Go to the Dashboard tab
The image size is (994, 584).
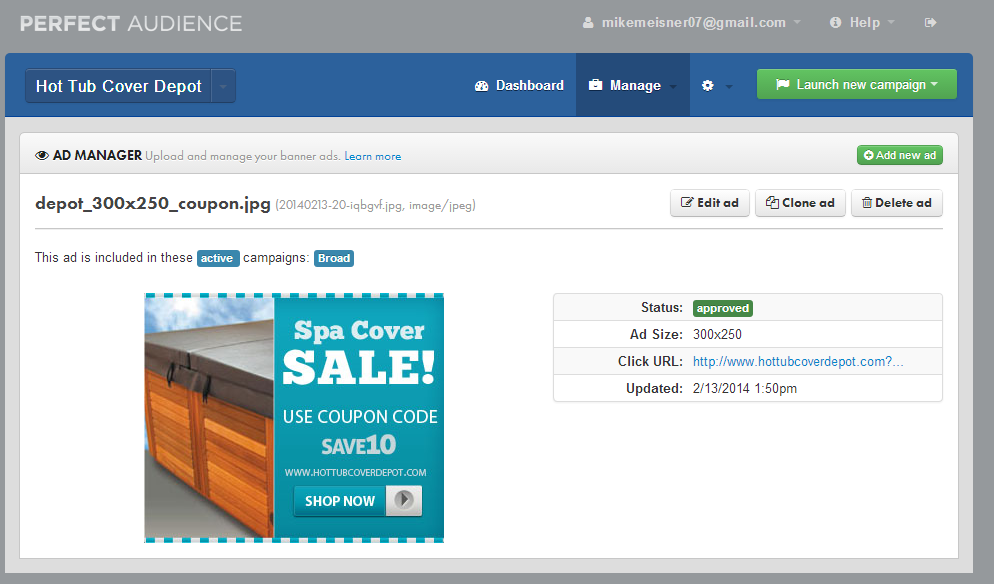tap(519, 86)
